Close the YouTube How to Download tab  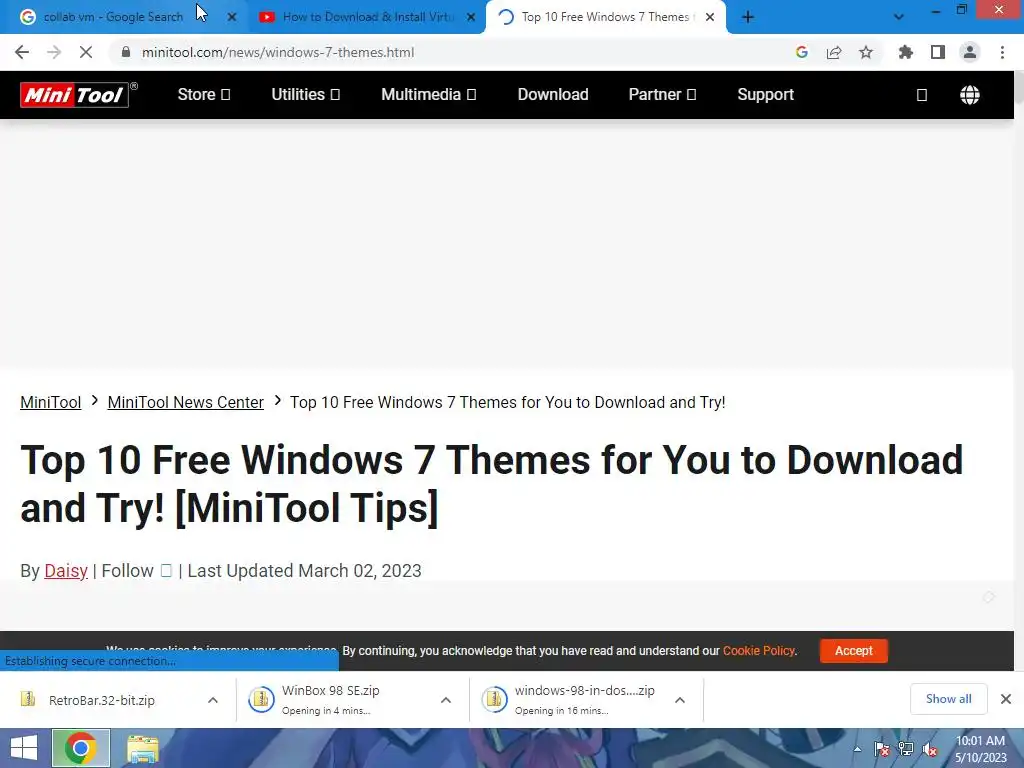coord(471,18)
